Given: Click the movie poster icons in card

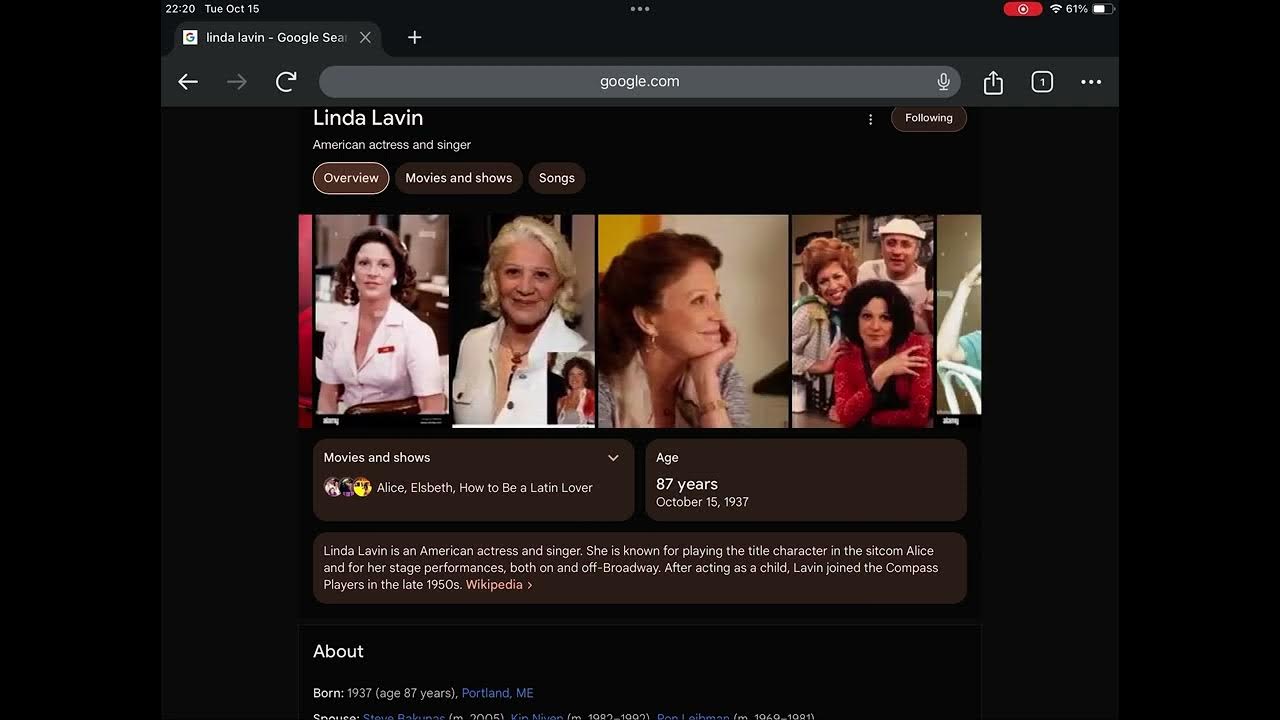Looking at the screenshot, I should tap(348, 487).
